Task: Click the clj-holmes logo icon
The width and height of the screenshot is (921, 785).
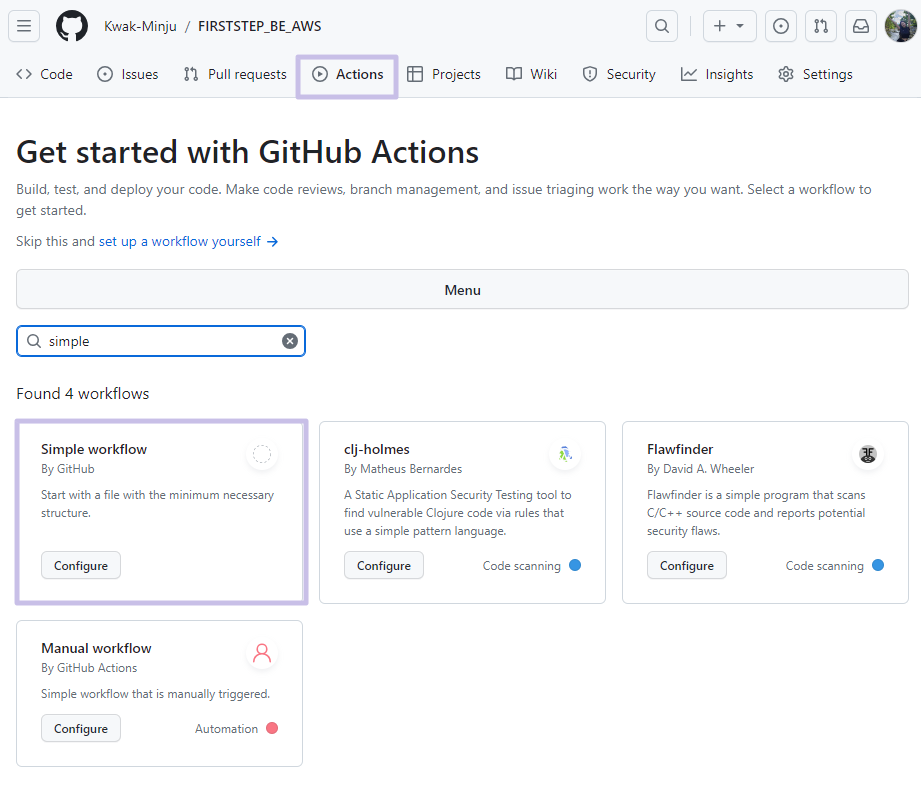Action: click(x=565, y=454)
